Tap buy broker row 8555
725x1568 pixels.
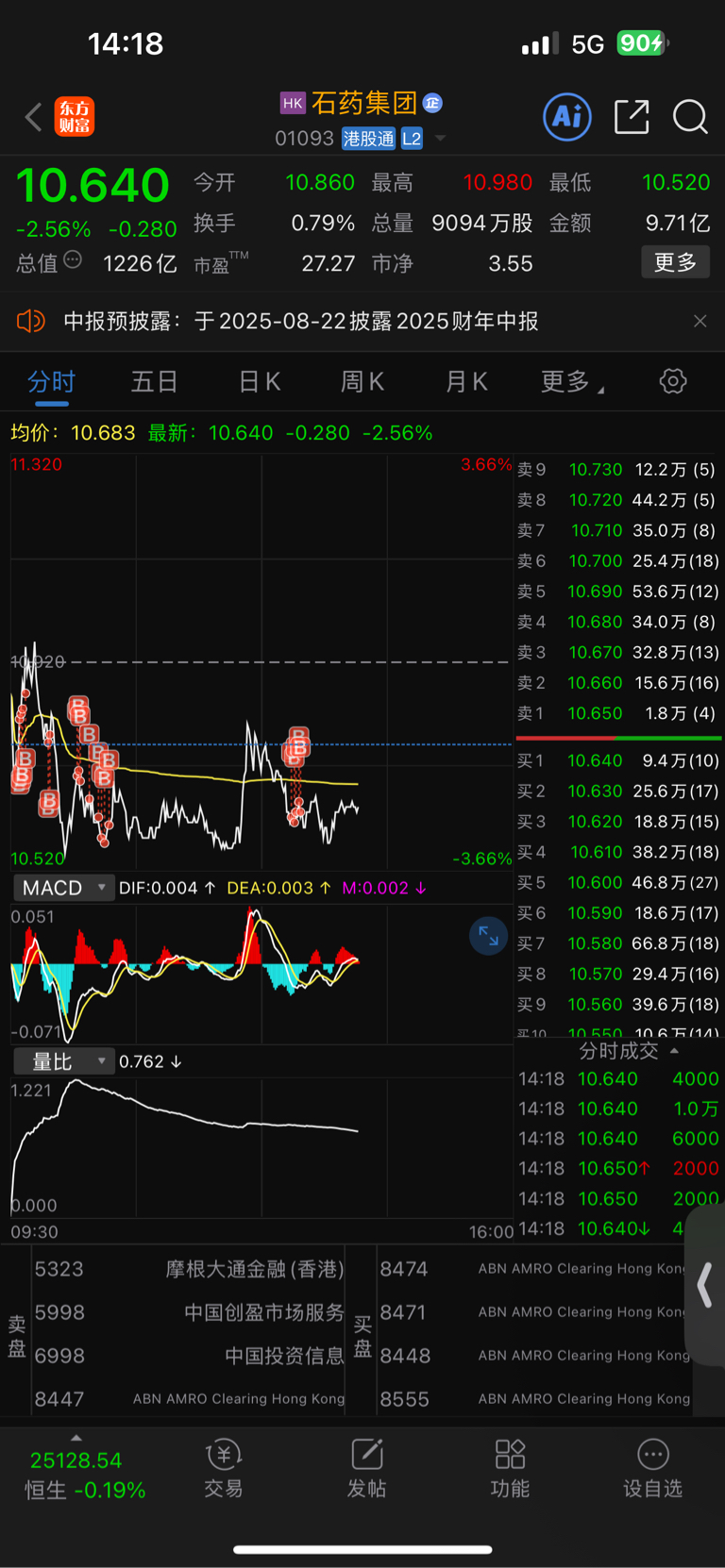(x=534, y=1399)
